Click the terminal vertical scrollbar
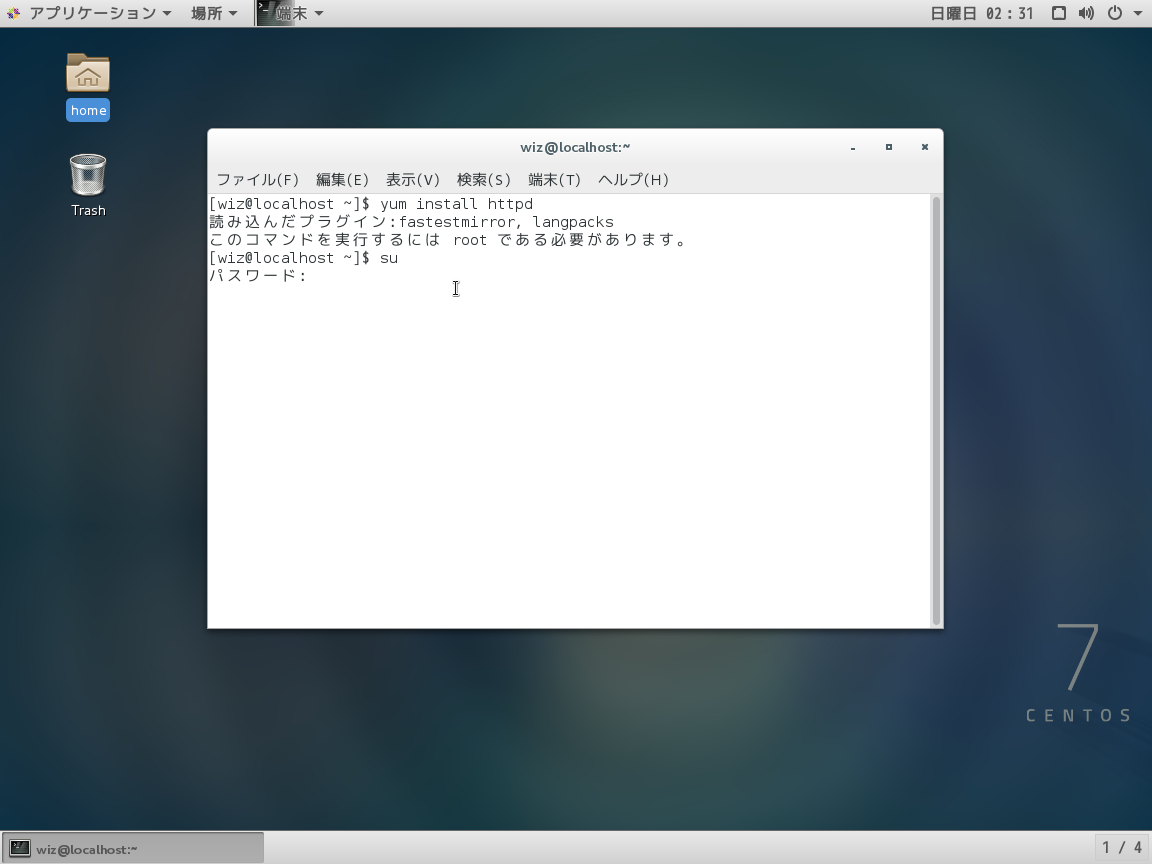This screenshot has width=1152, height=864. coord(937,411)
